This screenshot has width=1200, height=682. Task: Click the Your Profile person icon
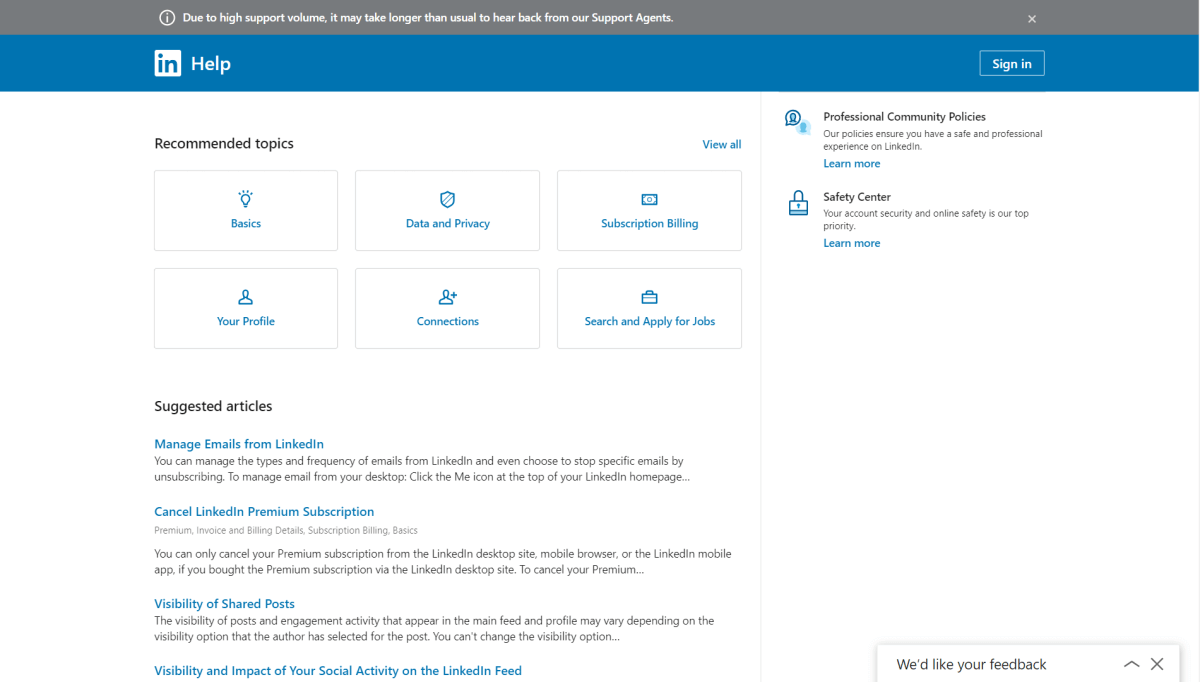coord(246,297)
